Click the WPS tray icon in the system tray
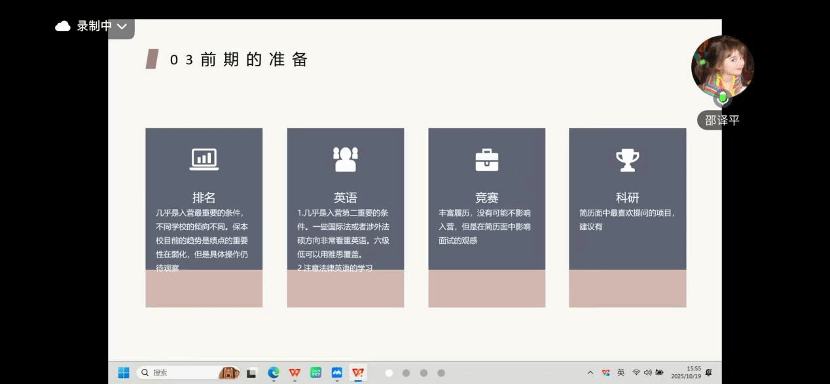Viewport: 830px width, 384px height. 606,373
